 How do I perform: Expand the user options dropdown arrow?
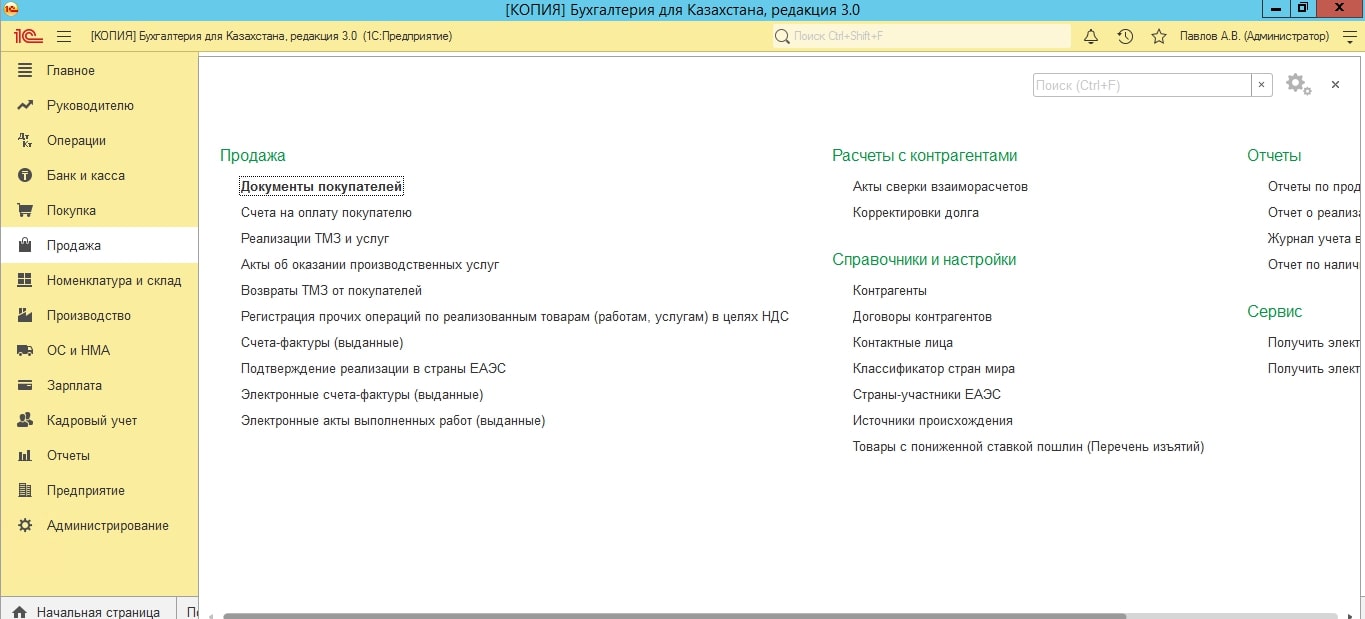1349,36
